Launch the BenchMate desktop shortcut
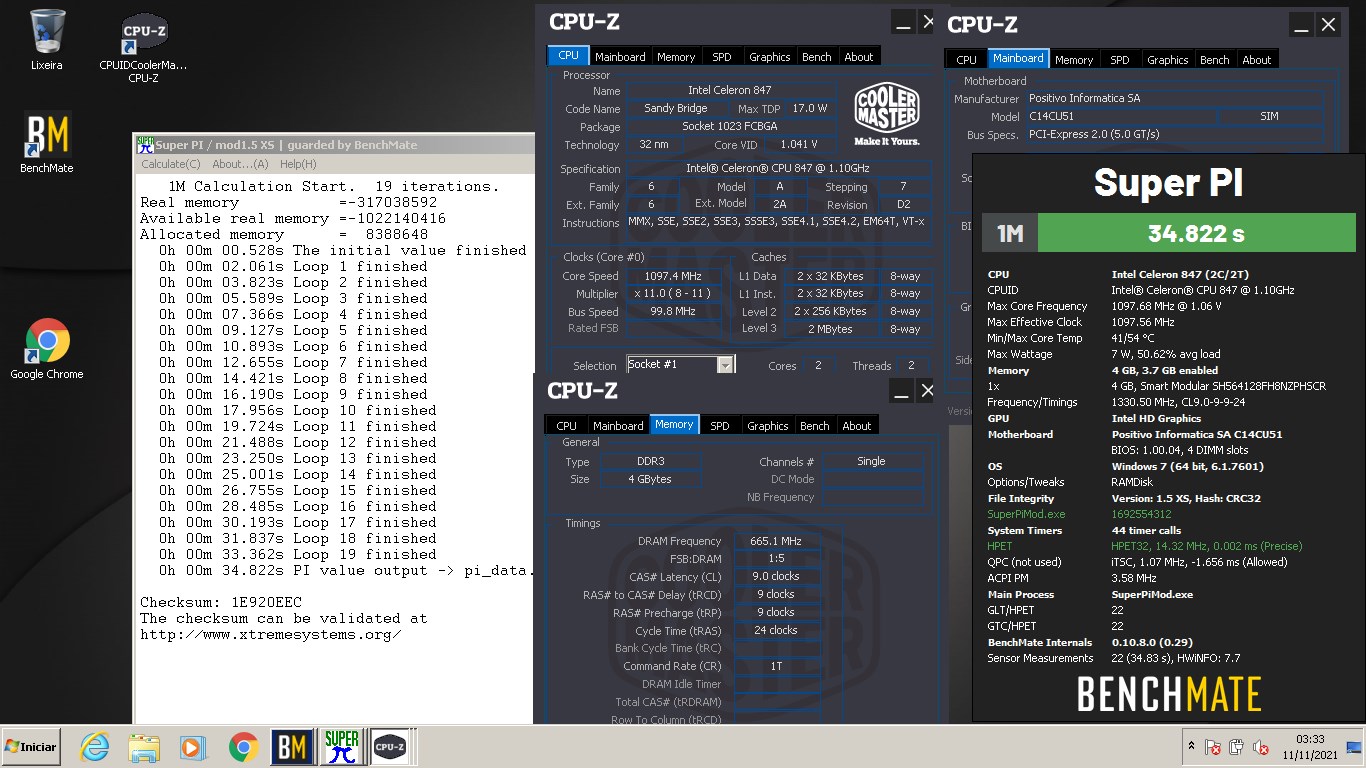1366x768 pixels. click(x=47, y=142)
